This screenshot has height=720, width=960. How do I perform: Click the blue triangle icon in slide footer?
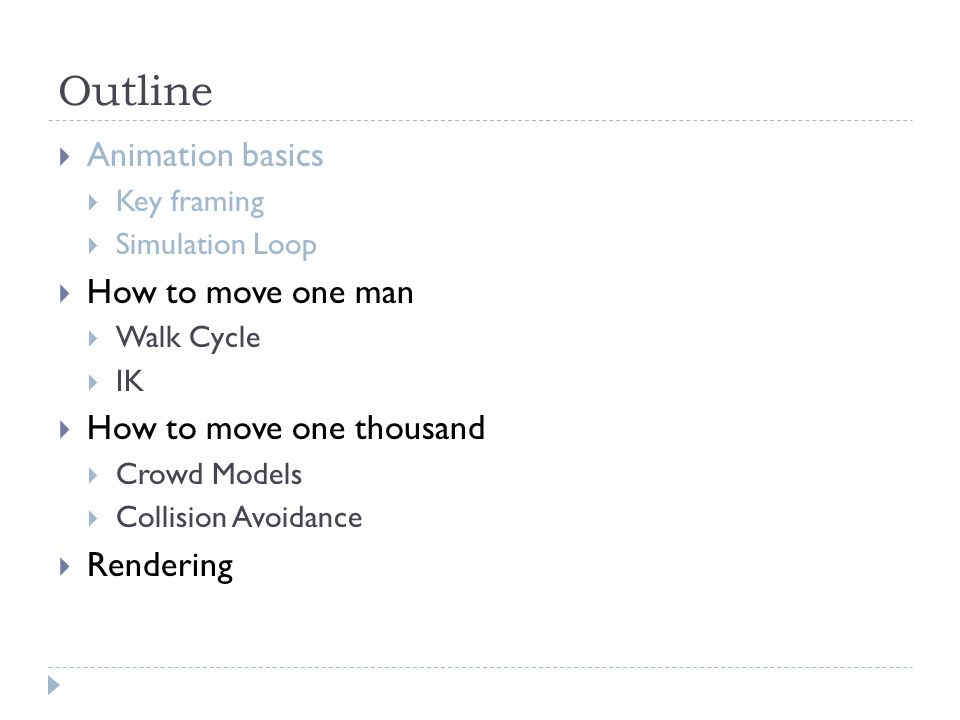pos(54,685)
